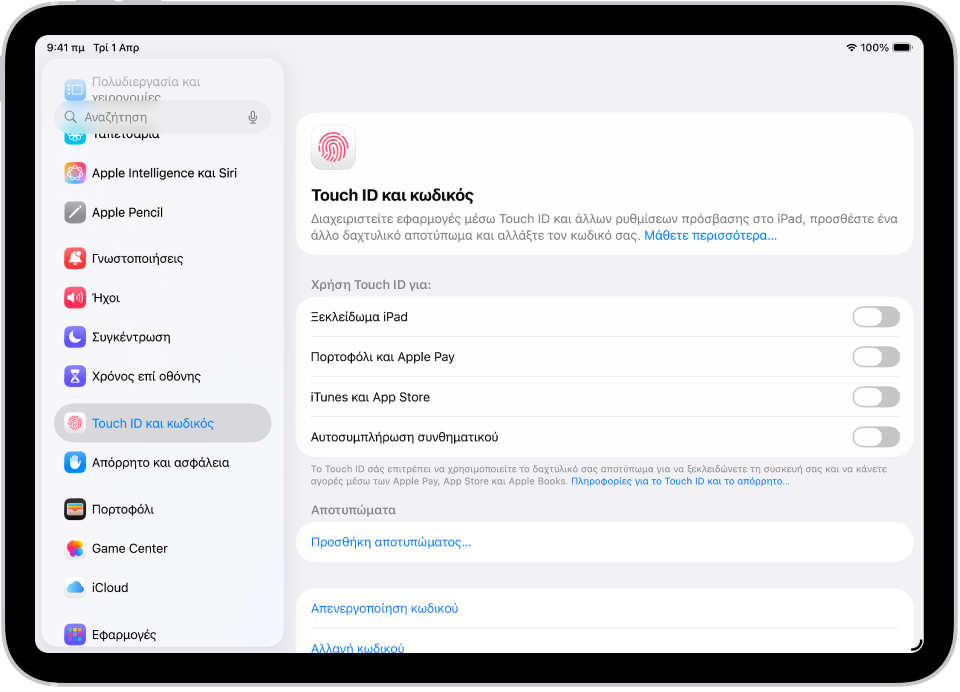Open Ήχοι settings
960x692 pixels.
pos(163,298)
